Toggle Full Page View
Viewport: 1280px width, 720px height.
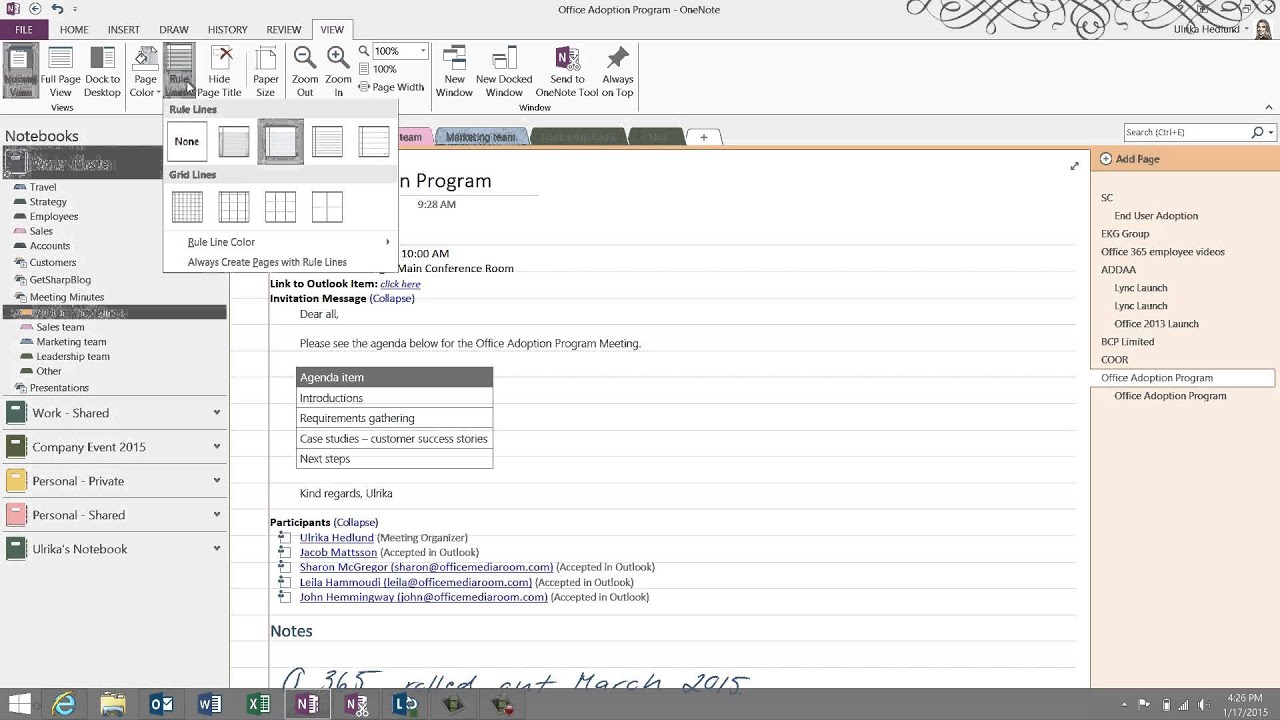(x=61, y=72)
